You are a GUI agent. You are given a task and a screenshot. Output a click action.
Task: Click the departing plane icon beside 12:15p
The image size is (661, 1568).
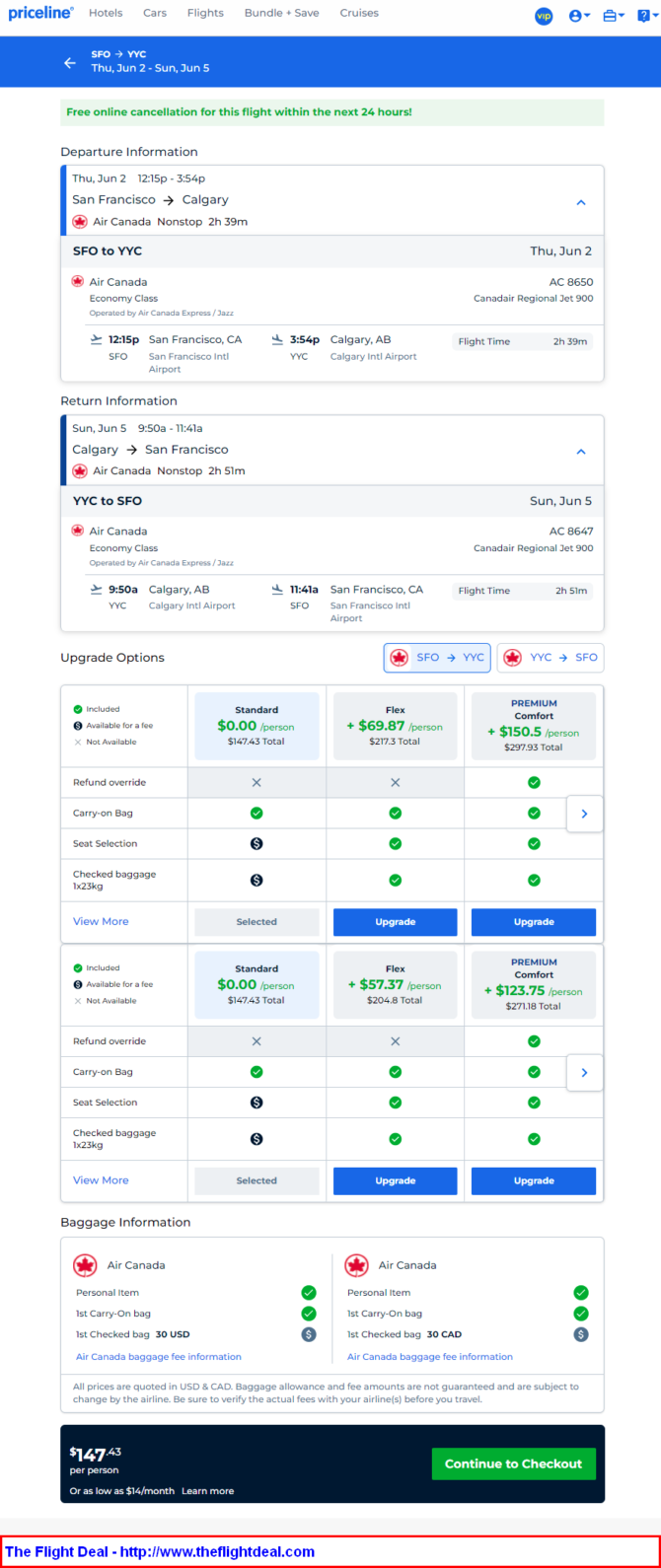[x=96, y=339]
